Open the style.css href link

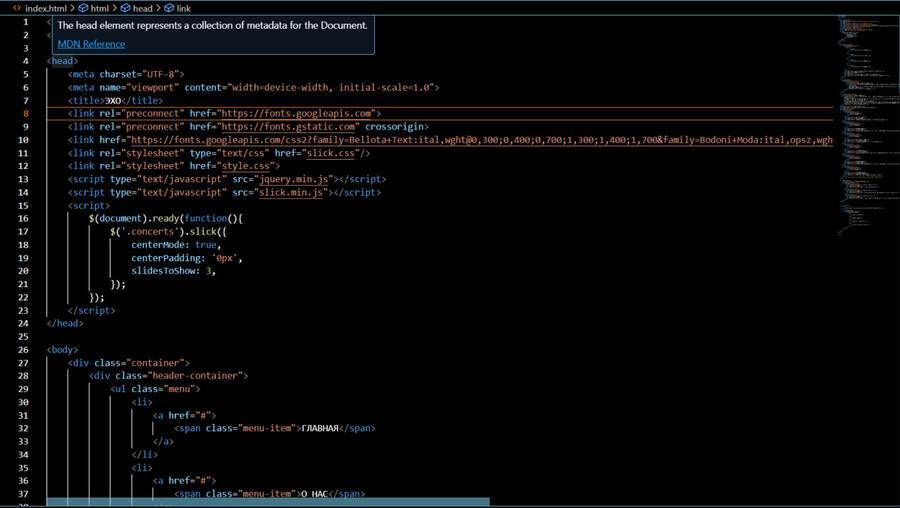point(248,166)
